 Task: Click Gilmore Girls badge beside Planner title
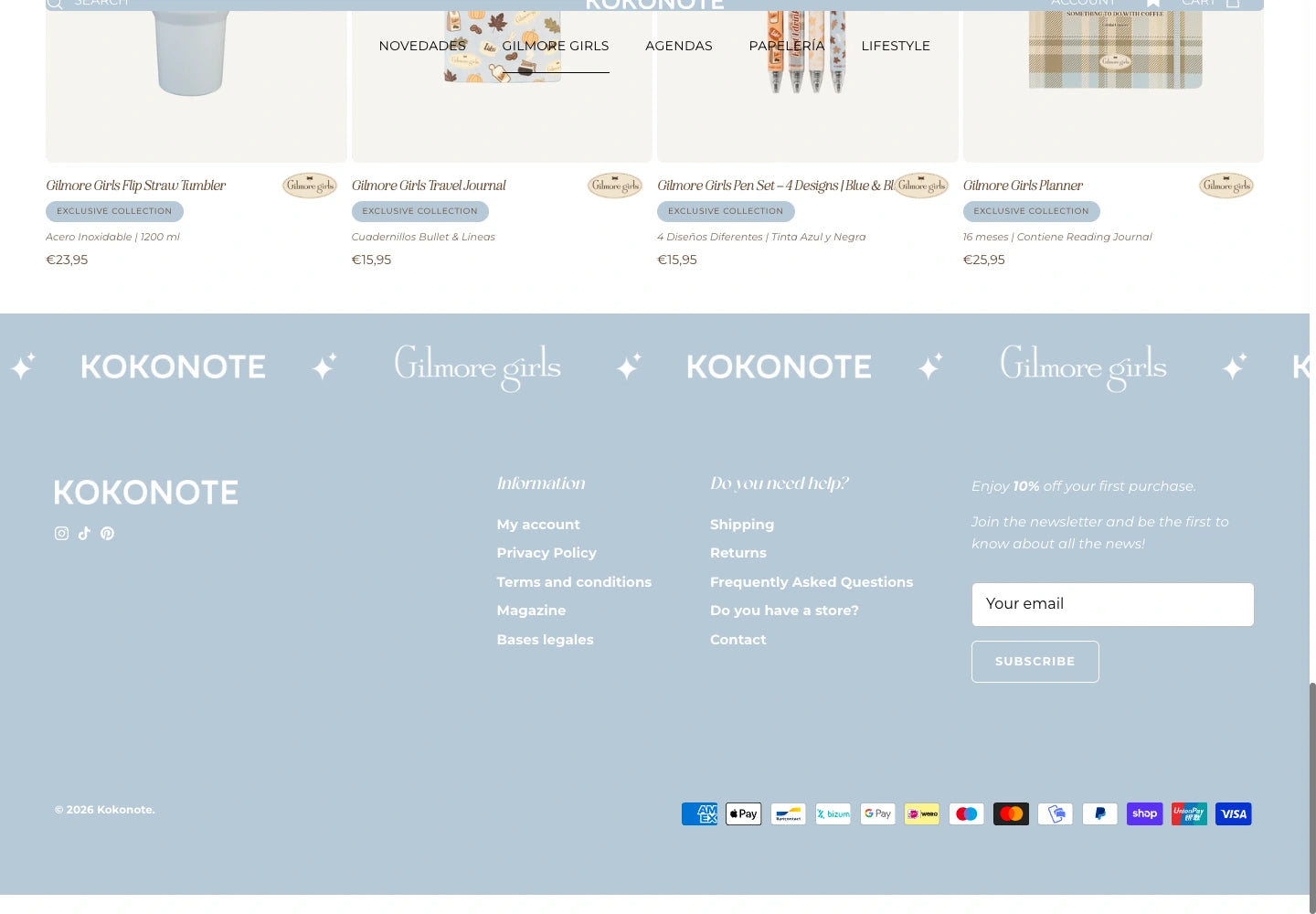(1226, 186)
